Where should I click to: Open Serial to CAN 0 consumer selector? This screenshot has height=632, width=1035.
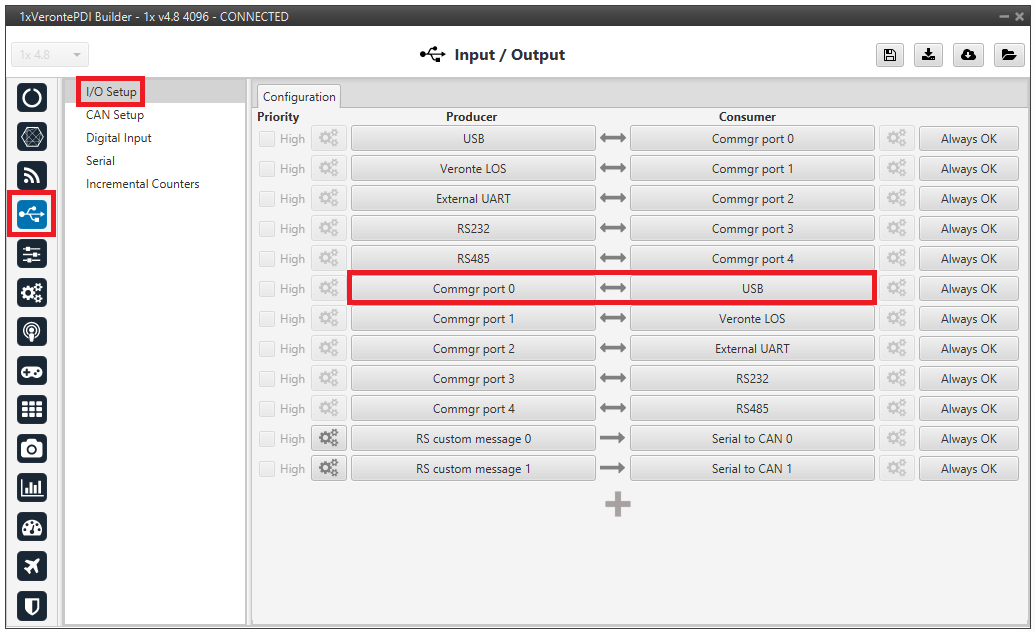tap(752, 439)
